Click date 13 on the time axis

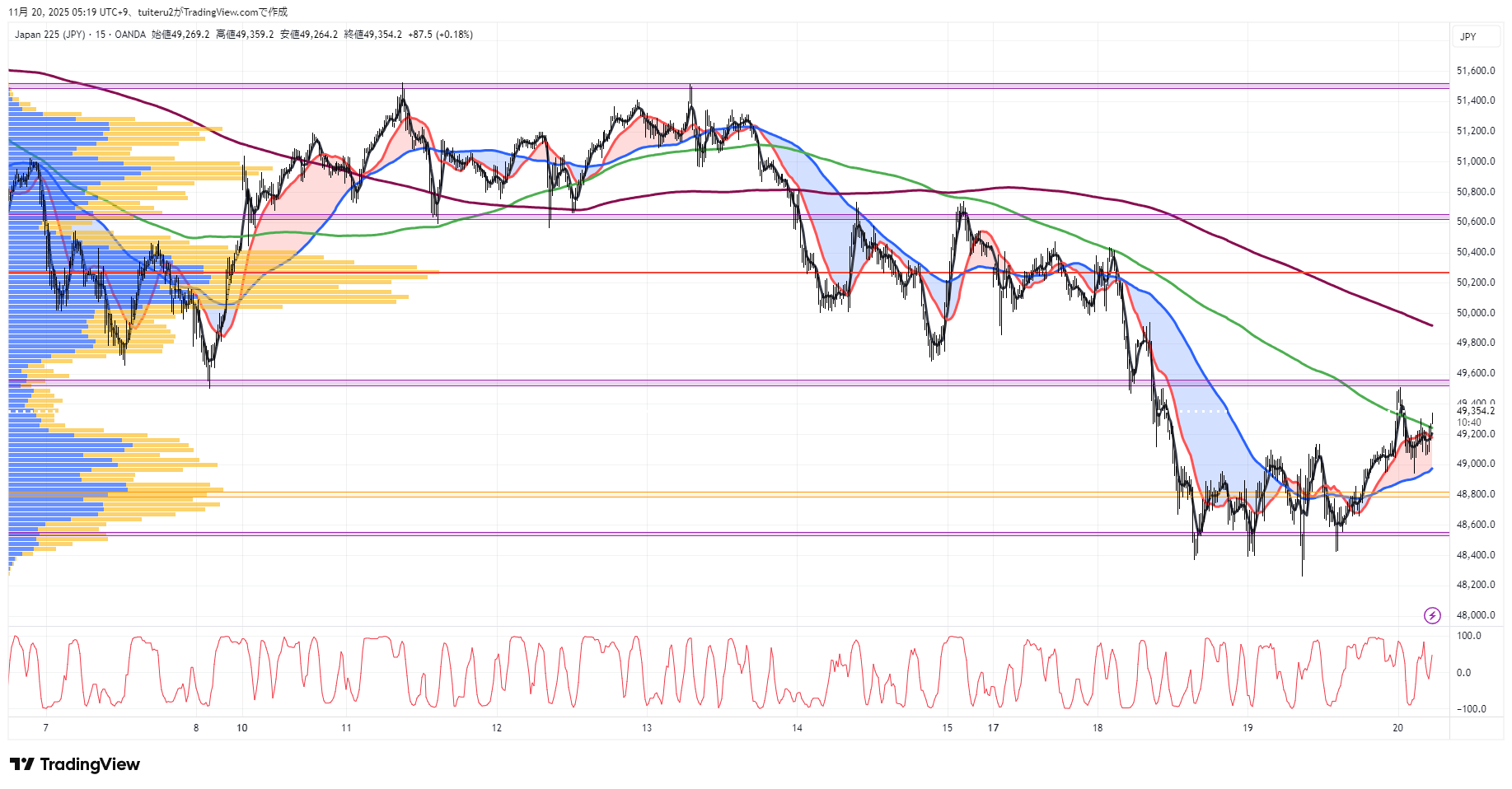(647, 728)
